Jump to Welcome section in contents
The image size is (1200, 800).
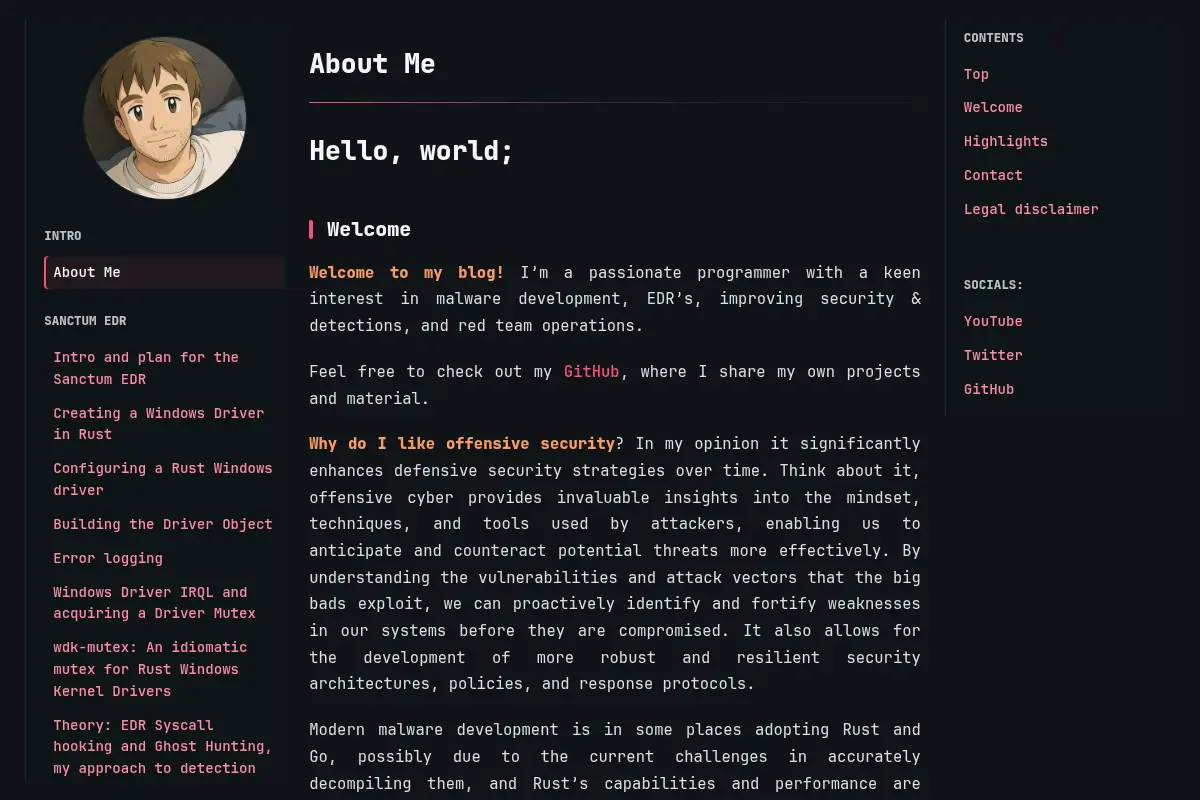click(x=993, y=107)
